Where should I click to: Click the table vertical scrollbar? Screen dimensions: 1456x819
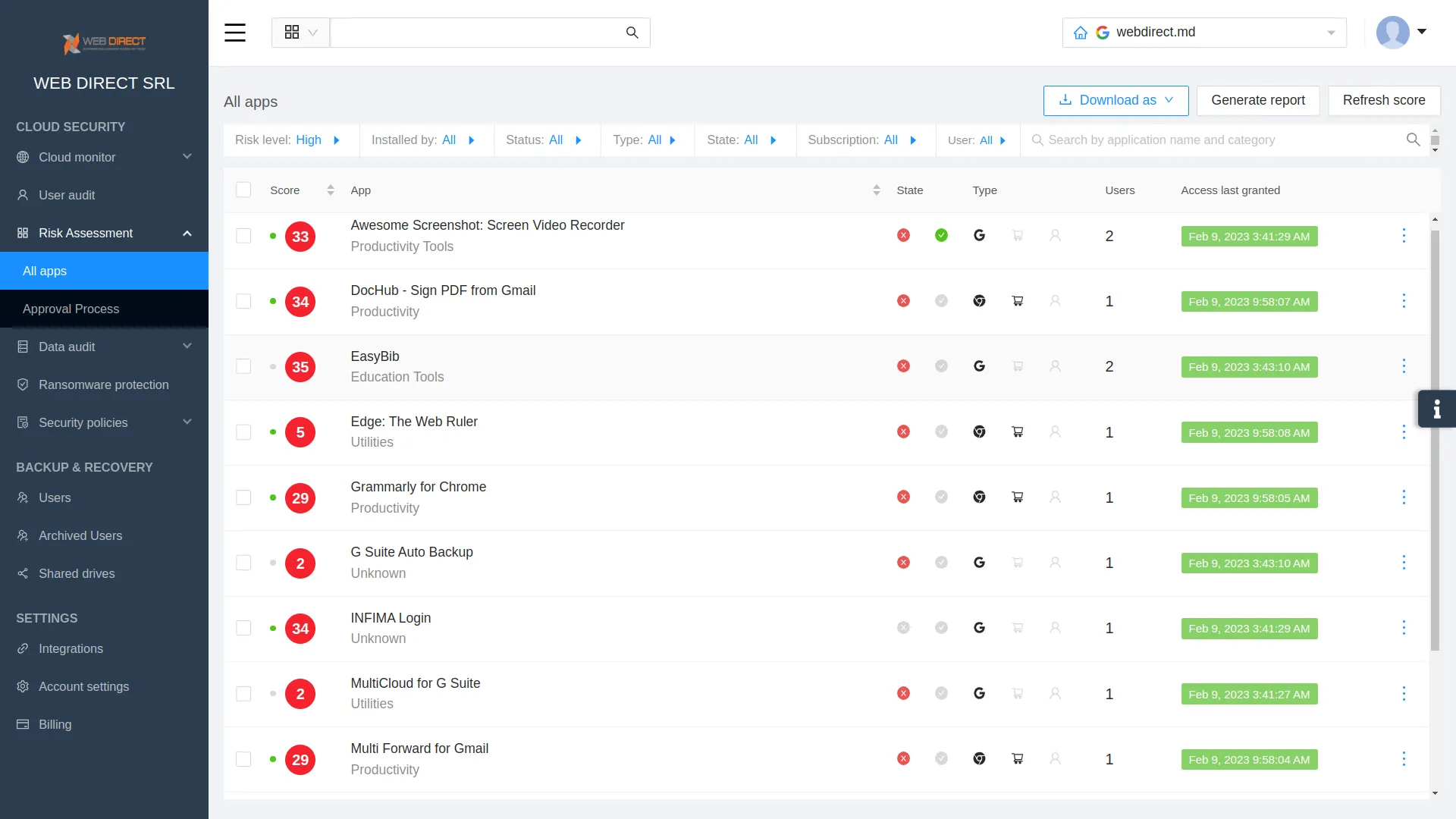pyautogui.click(x=1435, y=440)
